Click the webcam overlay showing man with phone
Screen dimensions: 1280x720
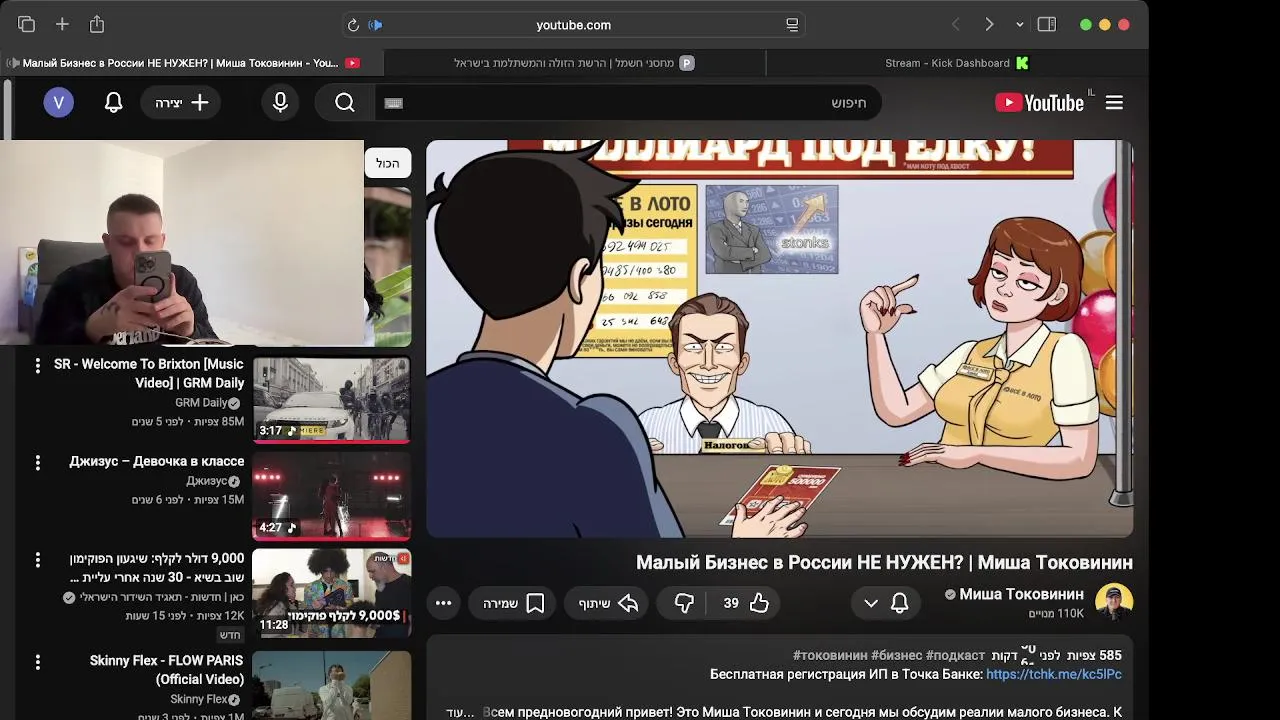coord(181,243)
